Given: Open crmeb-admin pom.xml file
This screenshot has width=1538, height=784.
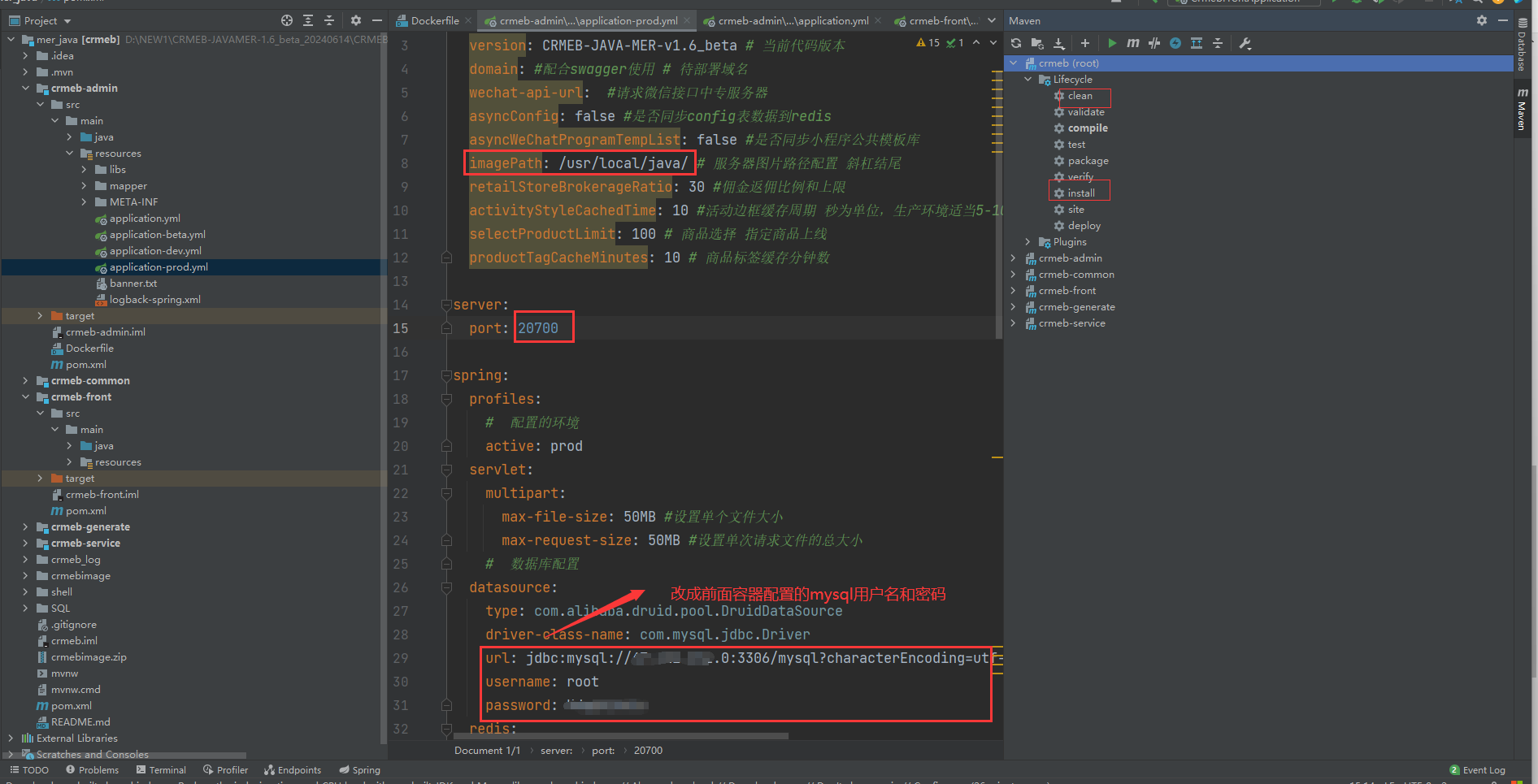Looking at the screenshot, I should [85, 365].
